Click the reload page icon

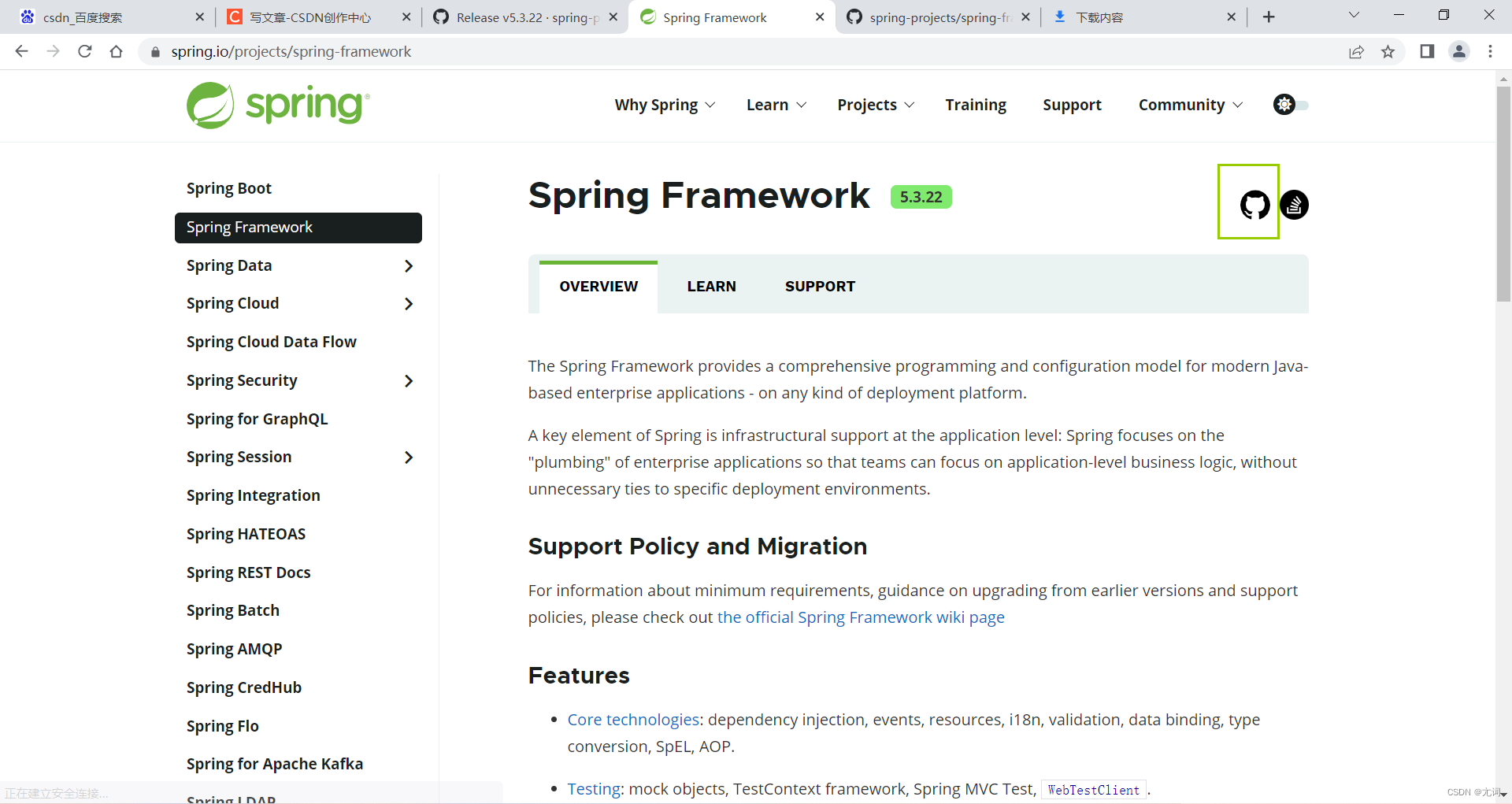(84, 51)
